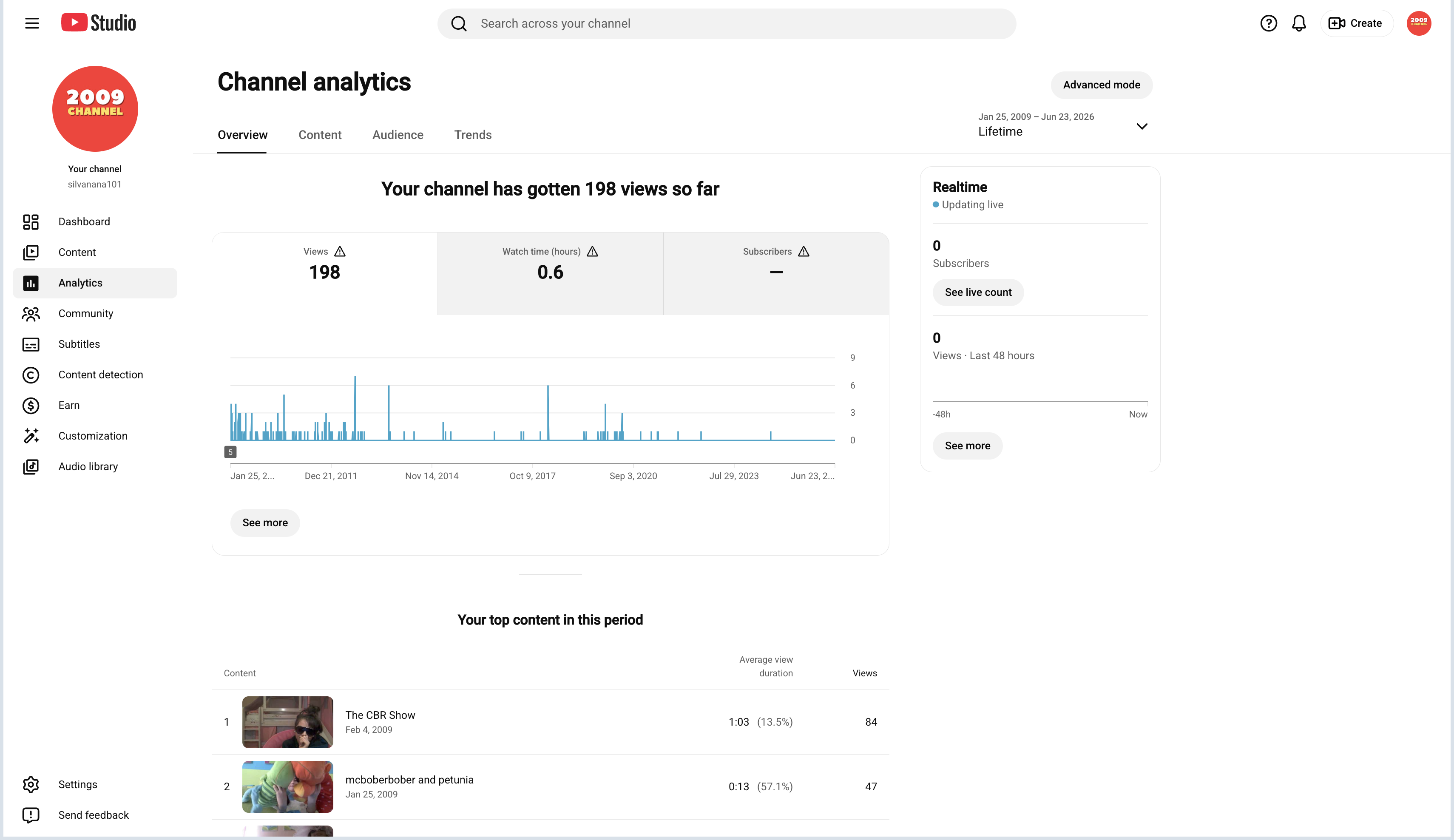
Task: Click the warning icon next to Watch time
Action: 593,251
